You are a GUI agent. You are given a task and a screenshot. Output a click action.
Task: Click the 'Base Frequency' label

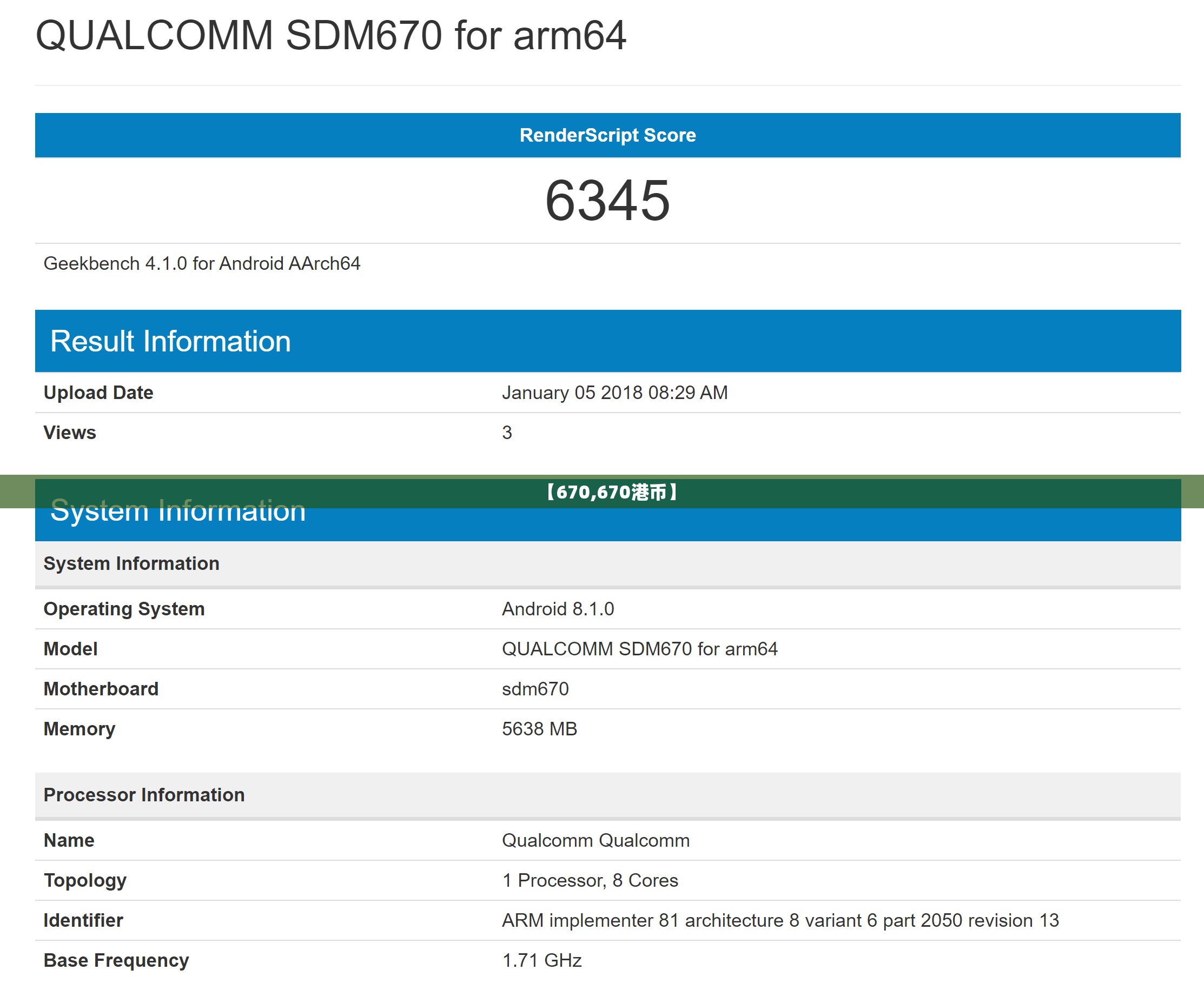point(117,961)
